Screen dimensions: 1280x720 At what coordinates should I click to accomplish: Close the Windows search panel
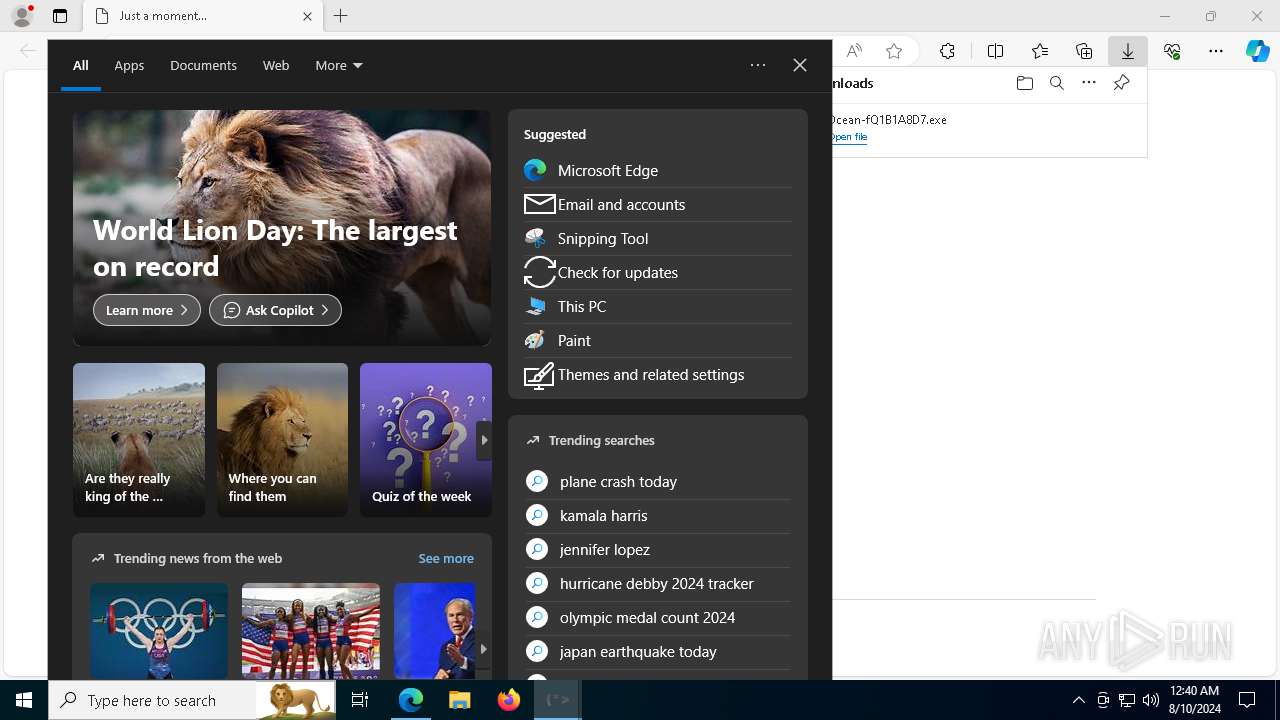point(800,65)
